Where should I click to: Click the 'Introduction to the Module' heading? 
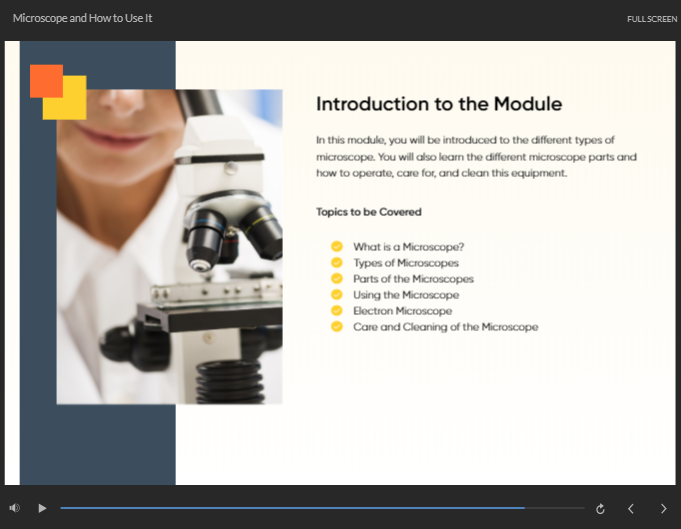click(438, 104)
